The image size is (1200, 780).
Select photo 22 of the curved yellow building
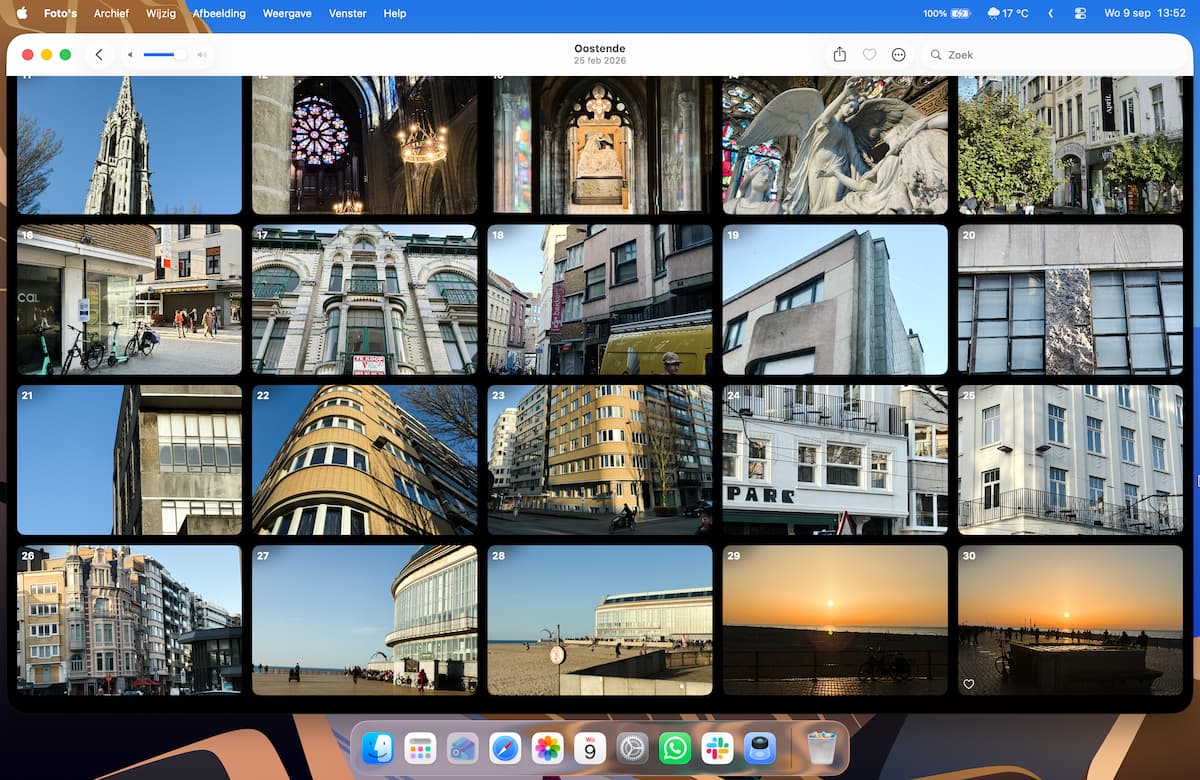coord(365,460)
